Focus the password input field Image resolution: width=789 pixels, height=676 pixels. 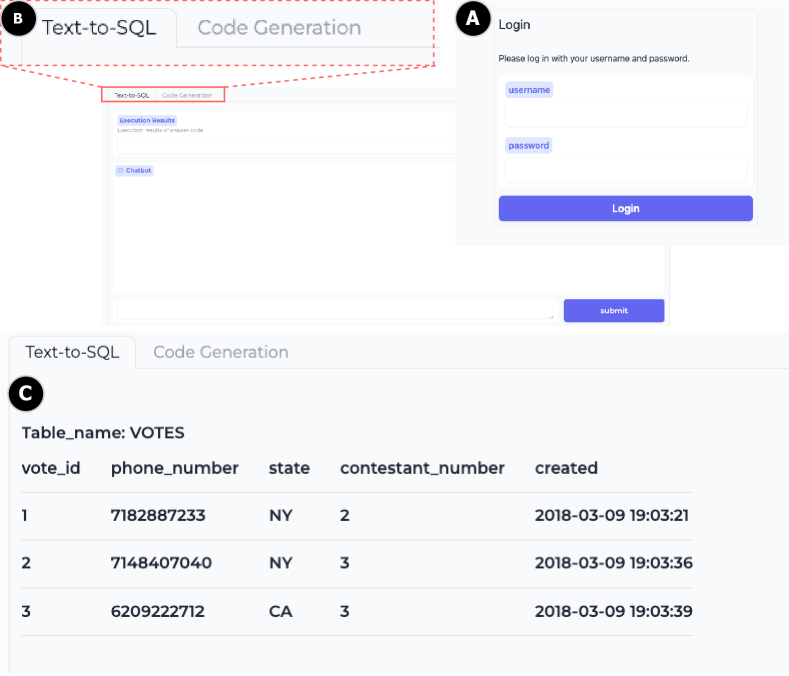[x=625, y=170]
